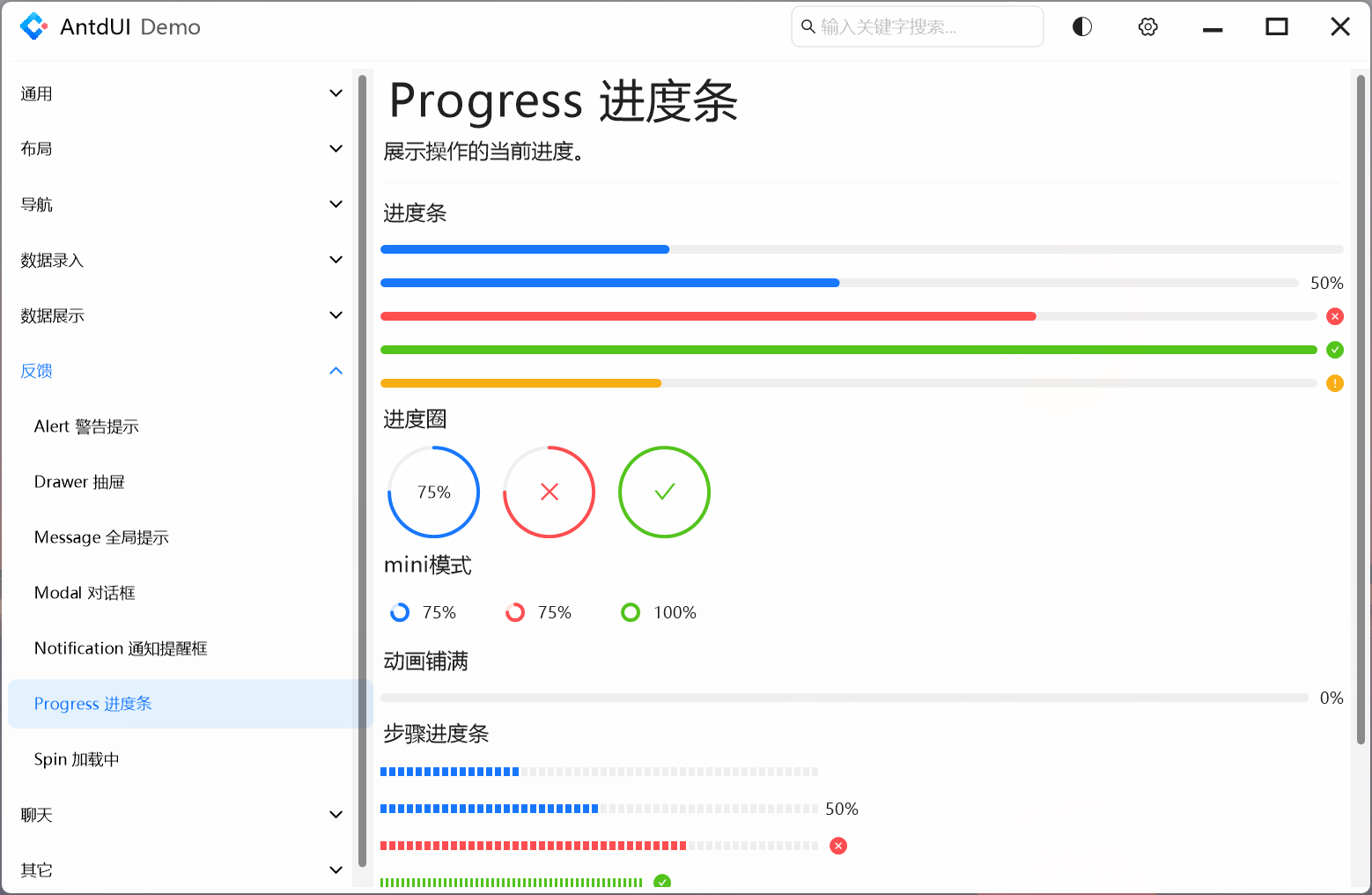Click inside the keyword search box
Viewport: 1372px width, 895px height.
pyautogui.click(x=916, y=26)
